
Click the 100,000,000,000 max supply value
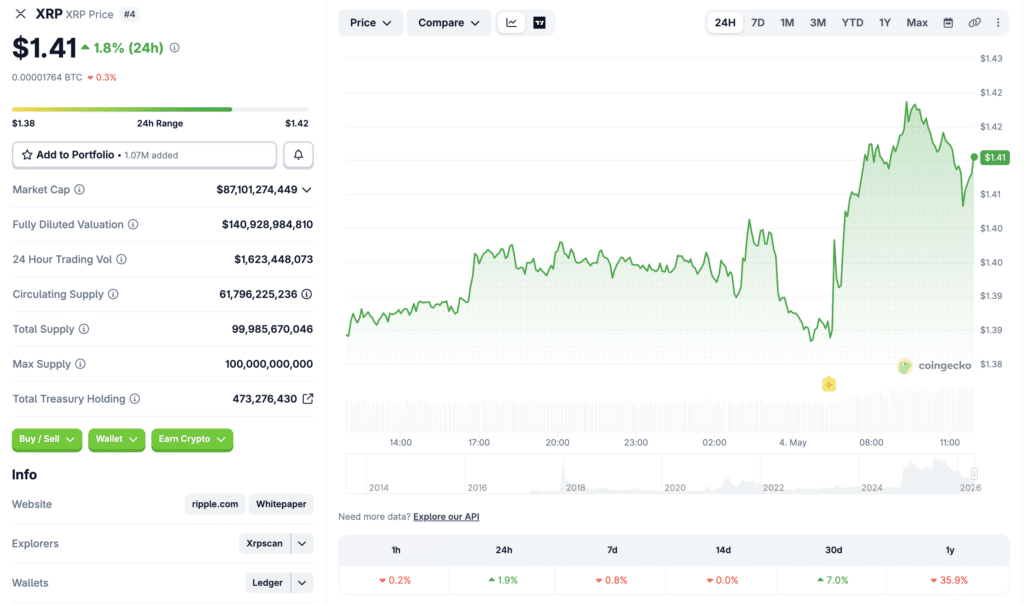pyautogui.click(x=269, y=364)
